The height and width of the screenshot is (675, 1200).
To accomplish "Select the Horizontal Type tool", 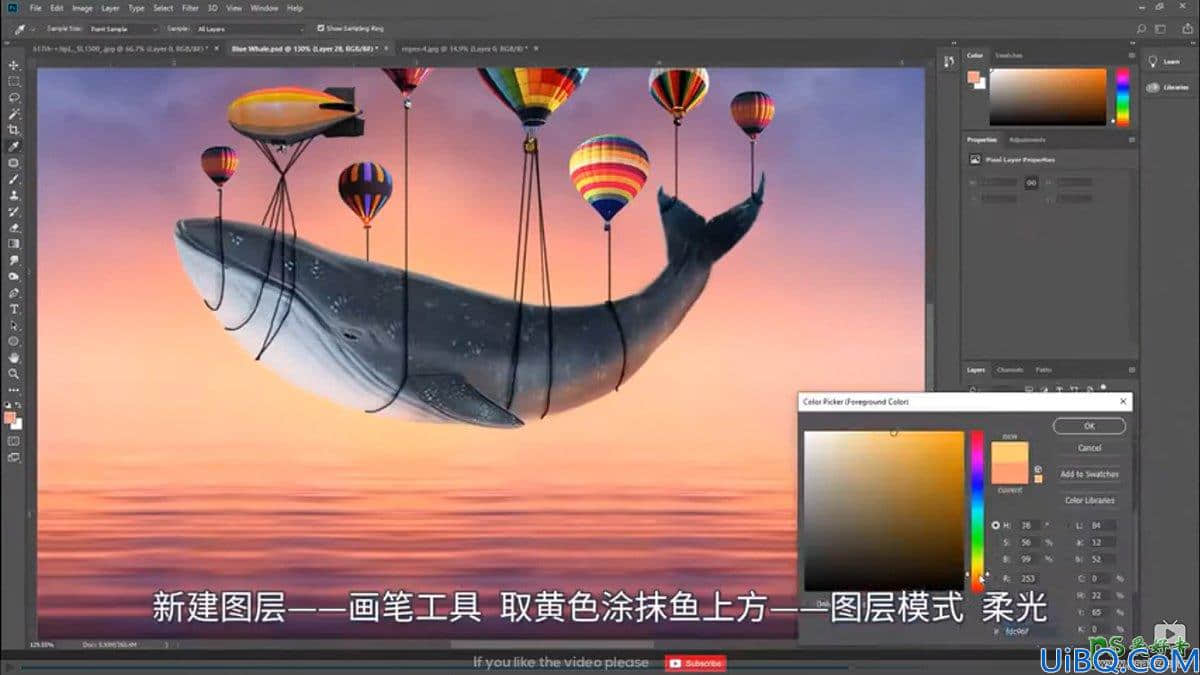I will [14, 309].
